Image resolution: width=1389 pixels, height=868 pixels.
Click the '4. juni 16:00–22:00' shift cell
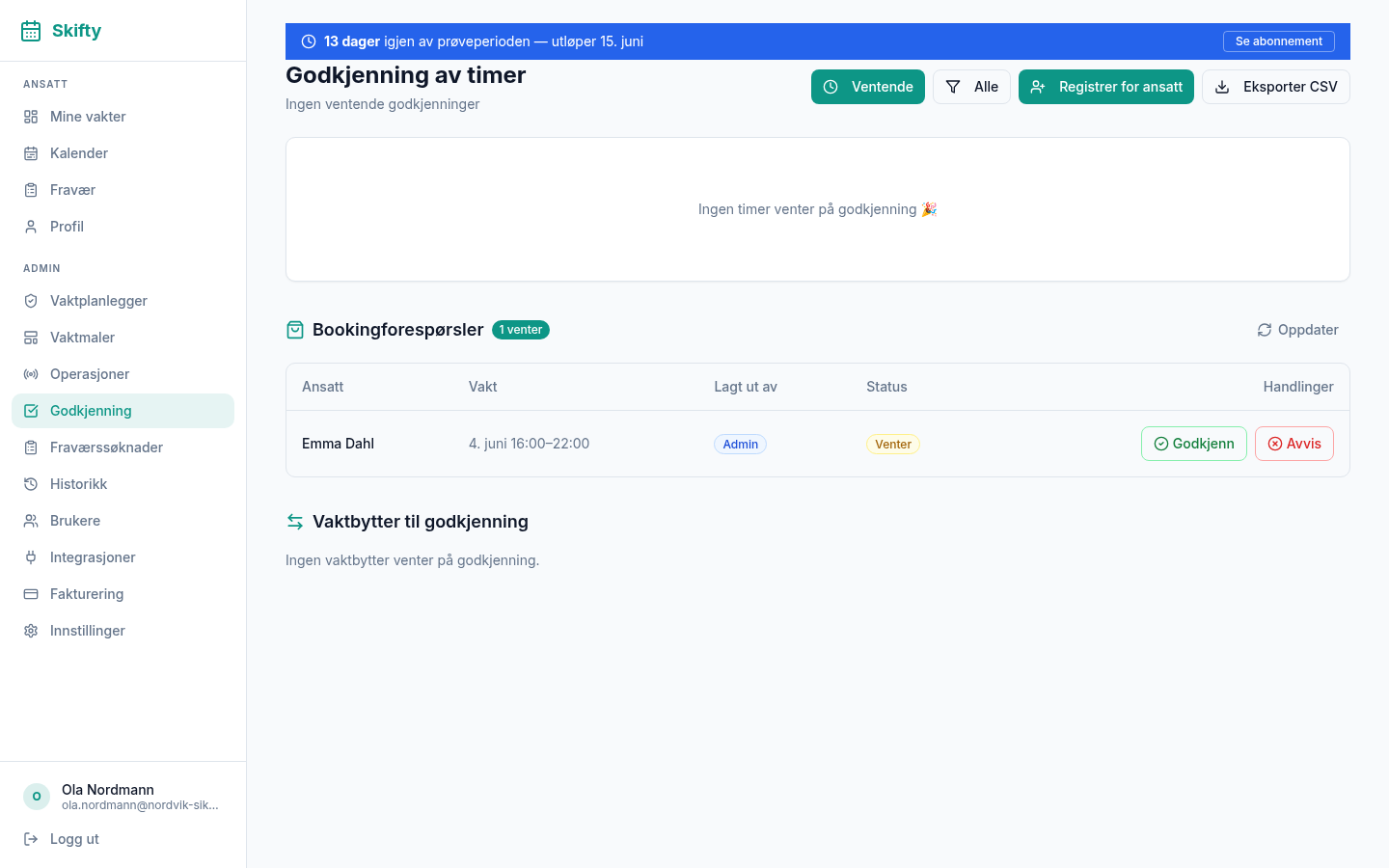tap(529, 444)
